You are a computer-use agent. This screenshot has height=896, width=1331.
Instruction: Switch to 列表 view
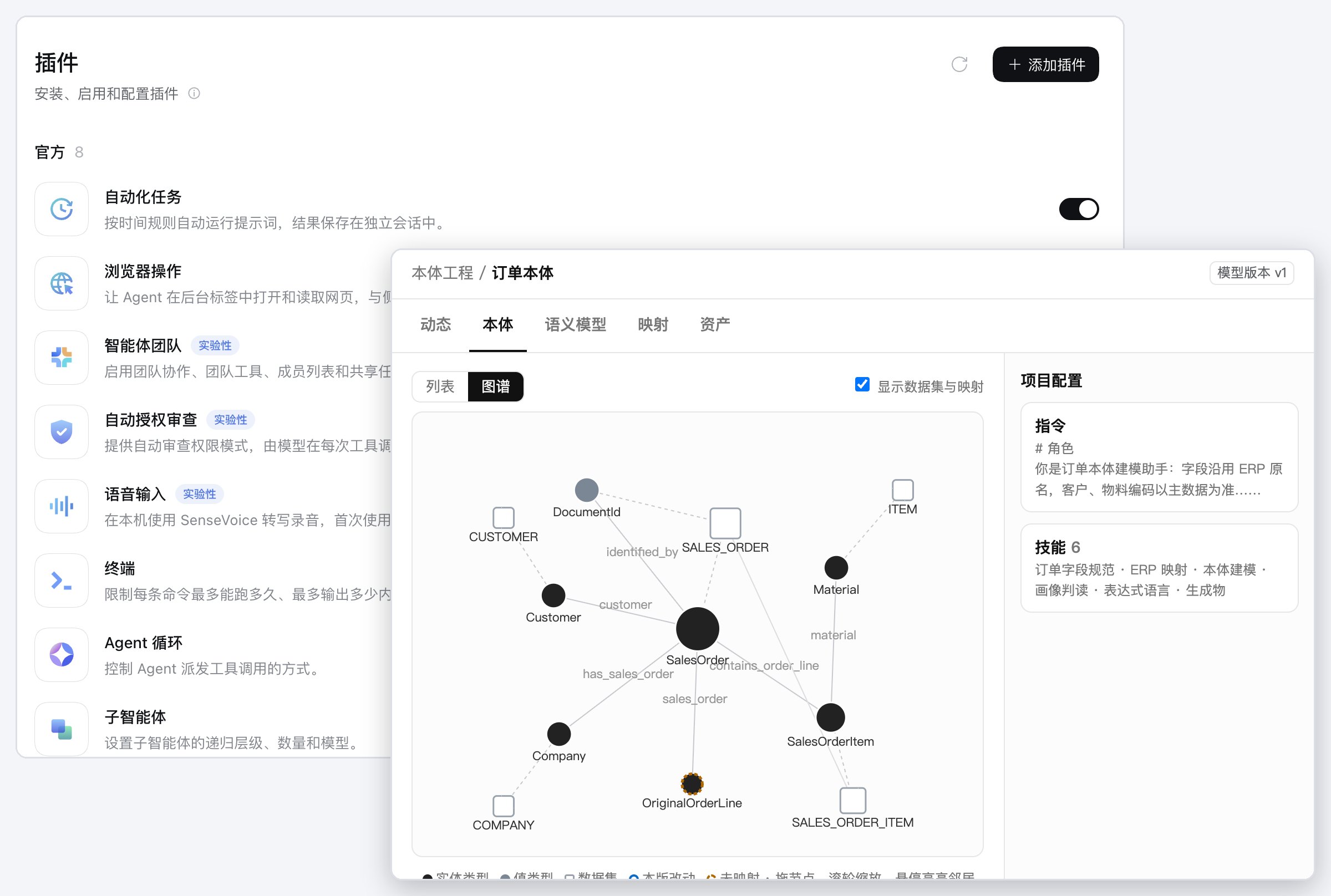click(x=440, y=386)
